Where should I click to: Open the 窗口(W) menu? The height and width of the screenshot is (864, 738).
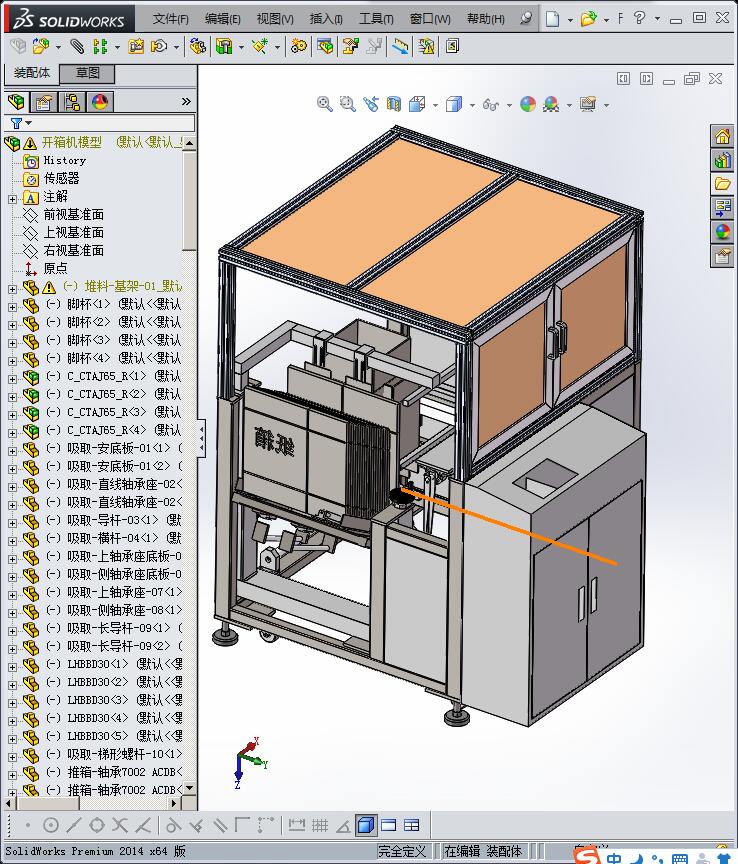(x=430, y=19)
